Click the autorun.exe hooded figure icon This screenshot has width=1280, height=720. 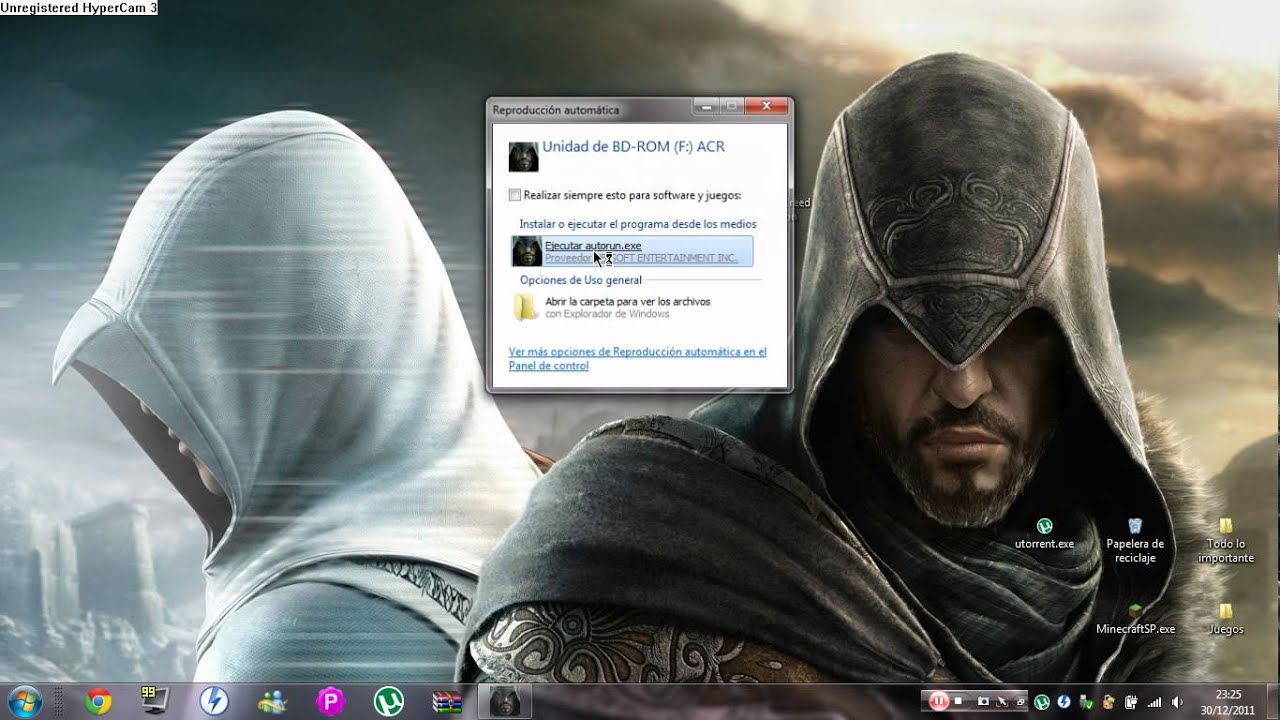coord(526,251)
